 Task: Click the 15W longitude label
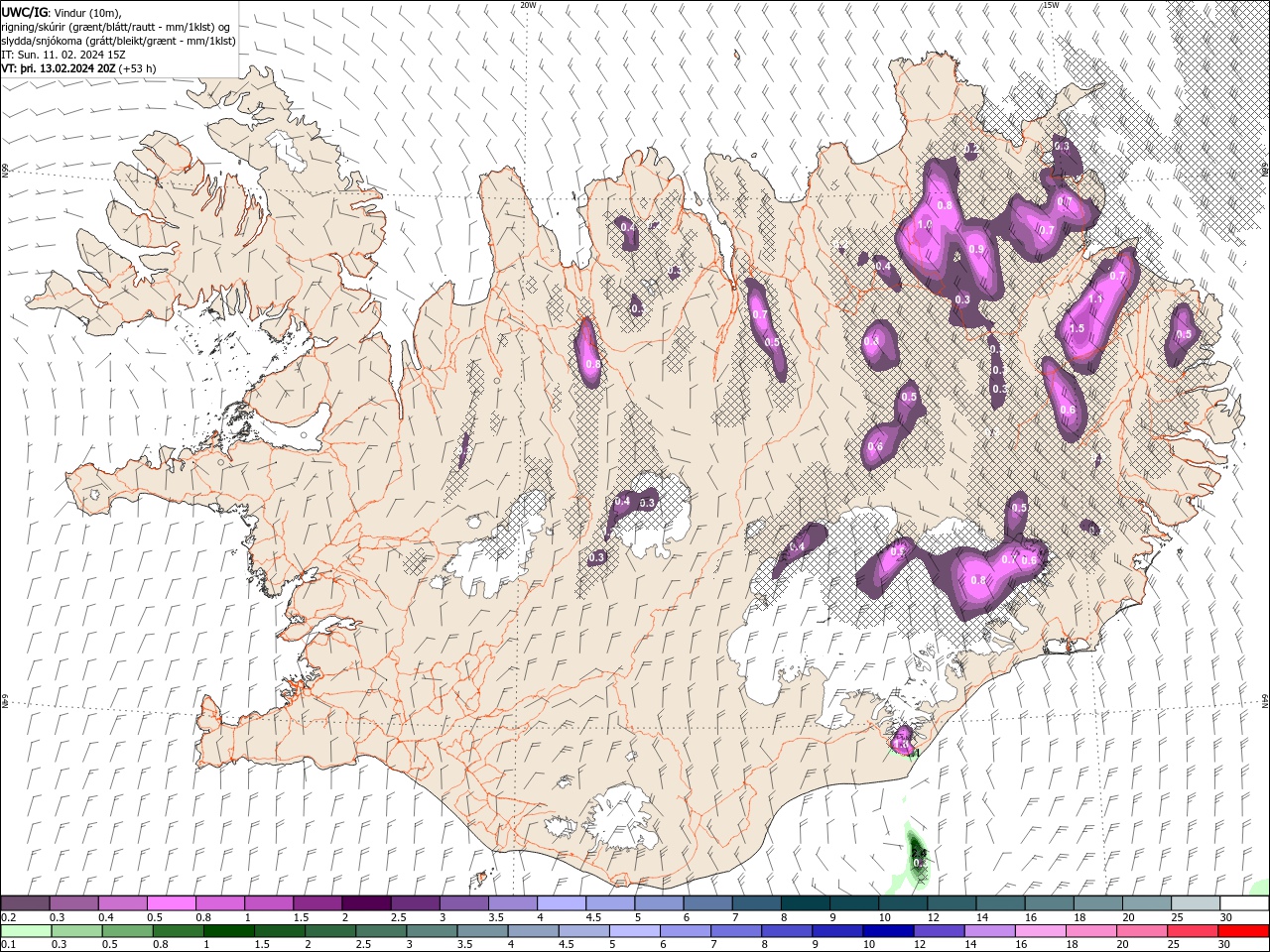[1051, 5]
